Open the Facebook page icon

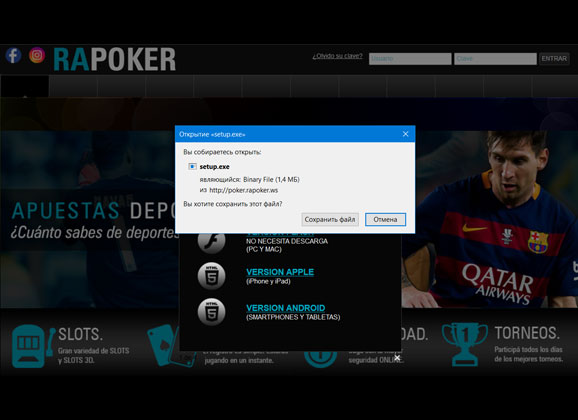(x=13, y=55)
